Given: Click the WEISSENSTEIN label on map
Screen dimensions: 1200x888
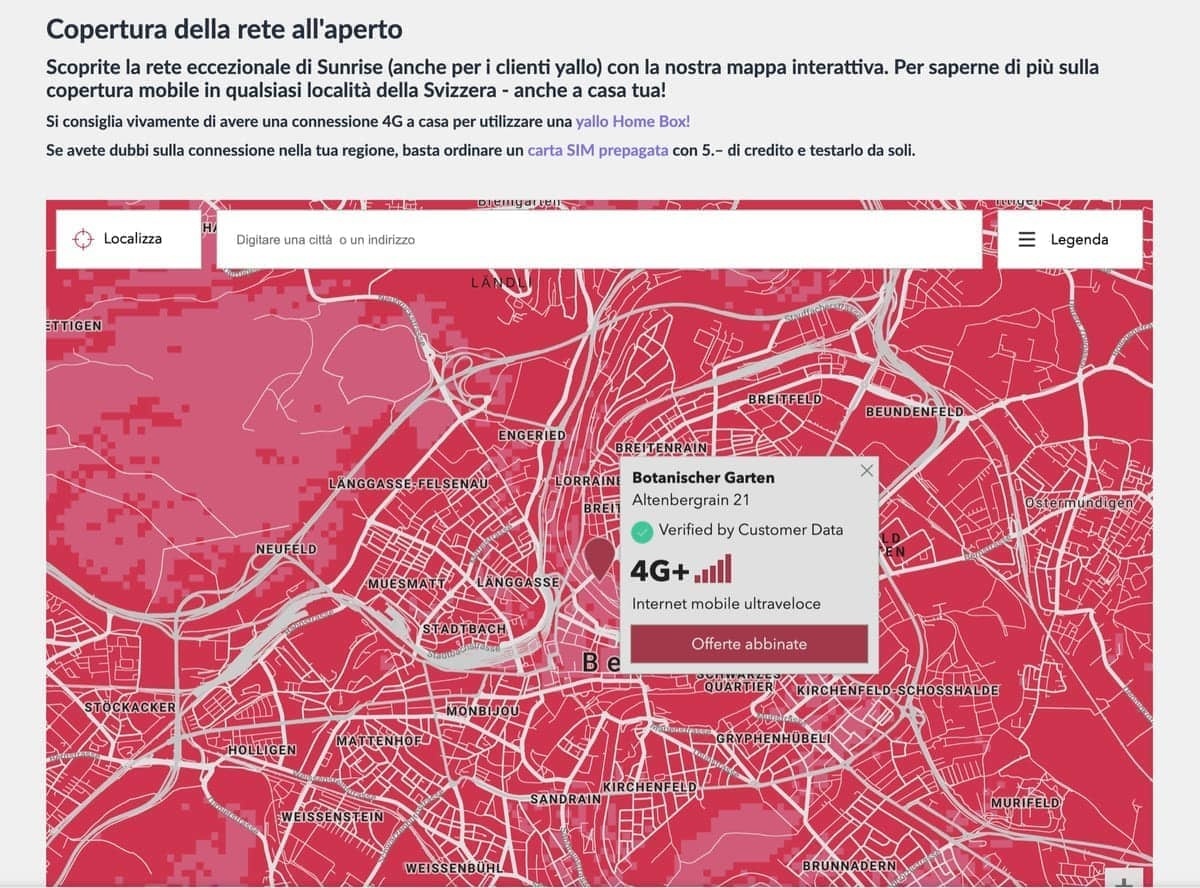Looking at the screenshot, I should [x=333, y=817].
